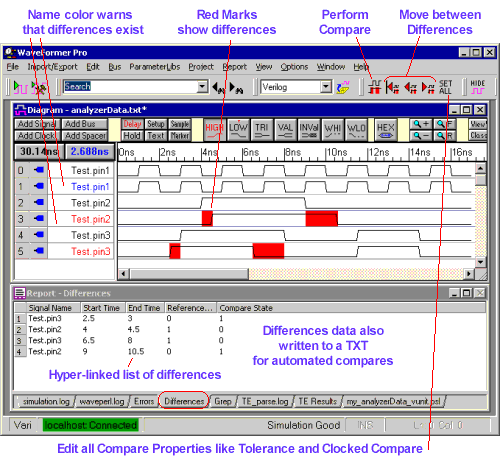Click the SET ALL compare properties button
The image size is (500, 461).
click(445, 87)
